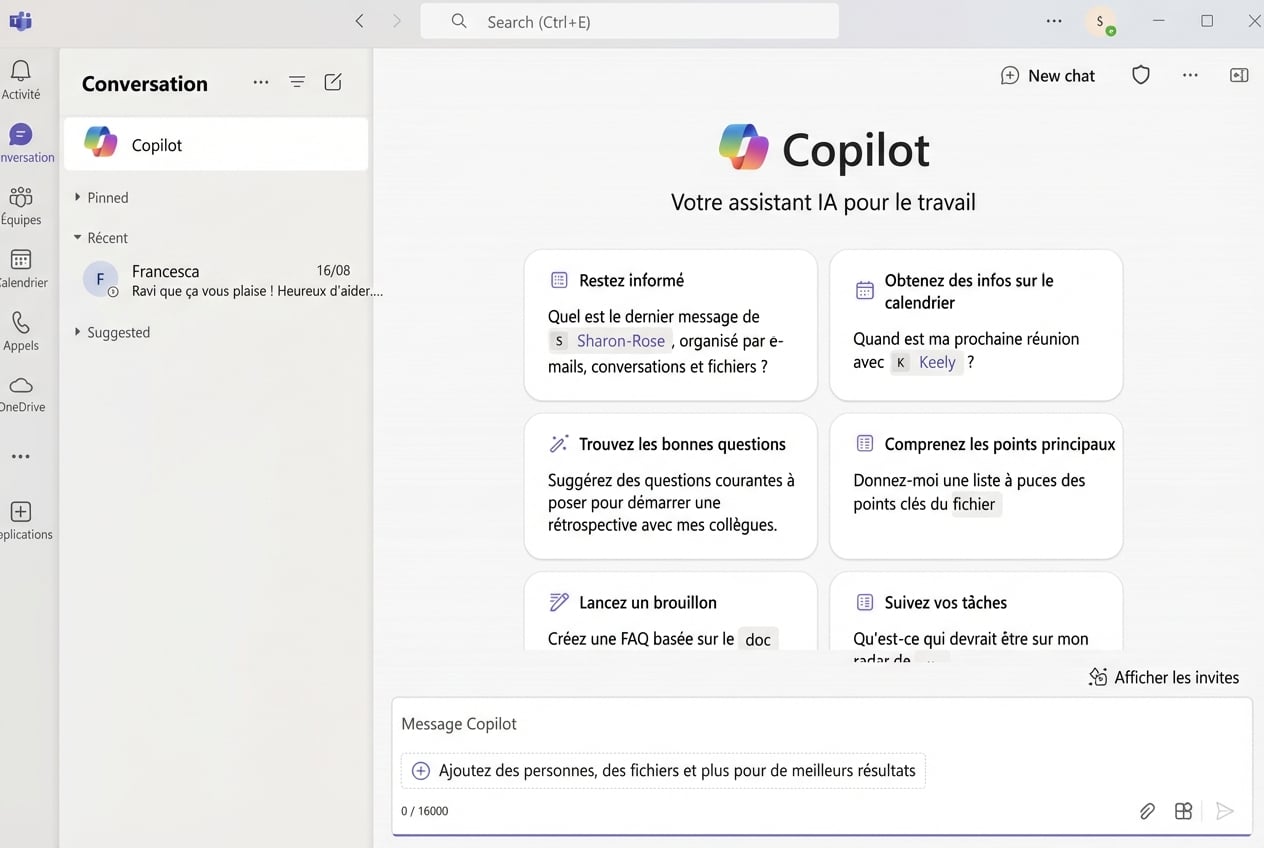Open Applications from the sidebar
This screenshot has width=1264, height=848.
tap(21, 512)
